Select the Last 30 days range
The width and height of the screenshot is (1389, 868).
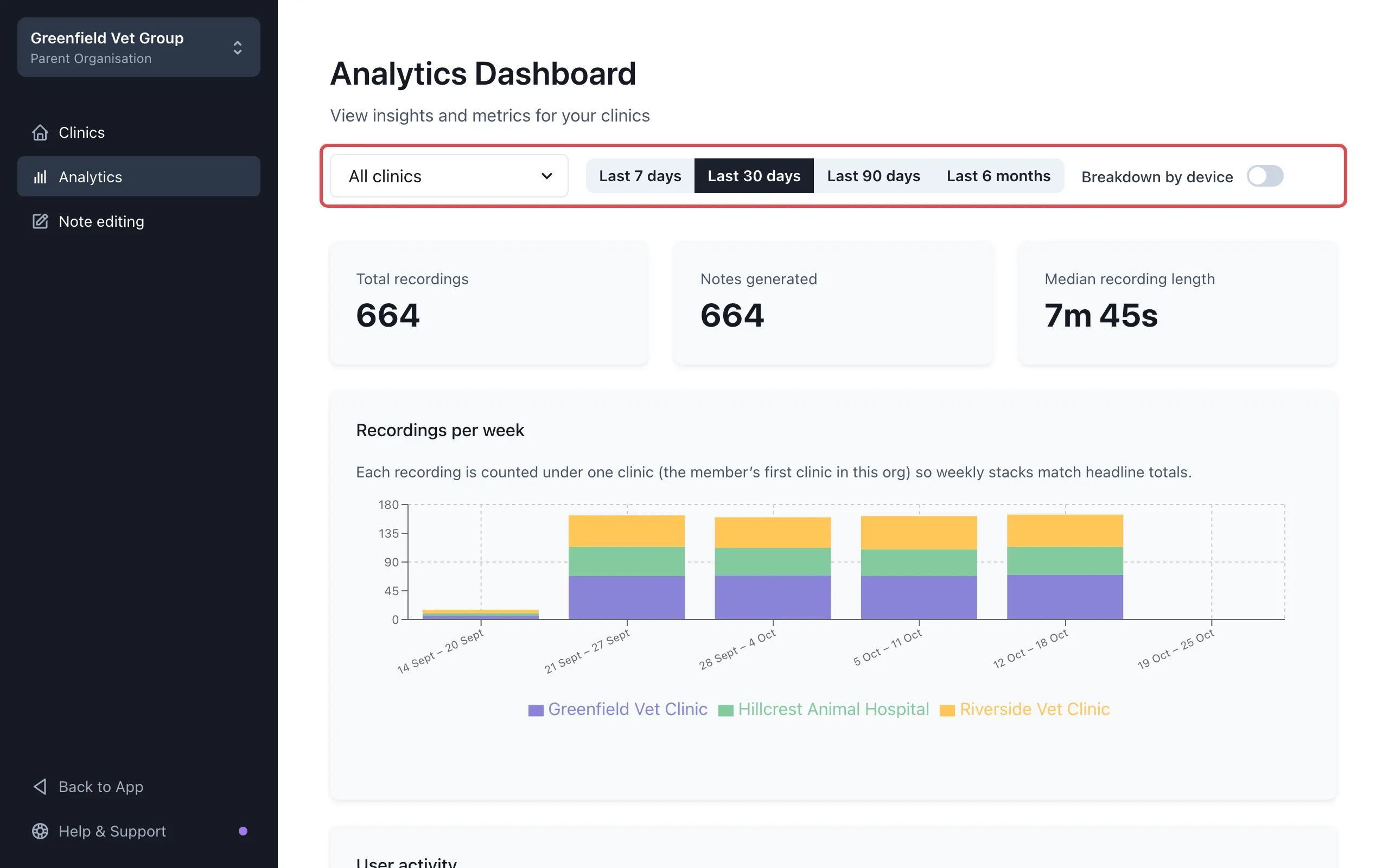click(x=754, y=176)
